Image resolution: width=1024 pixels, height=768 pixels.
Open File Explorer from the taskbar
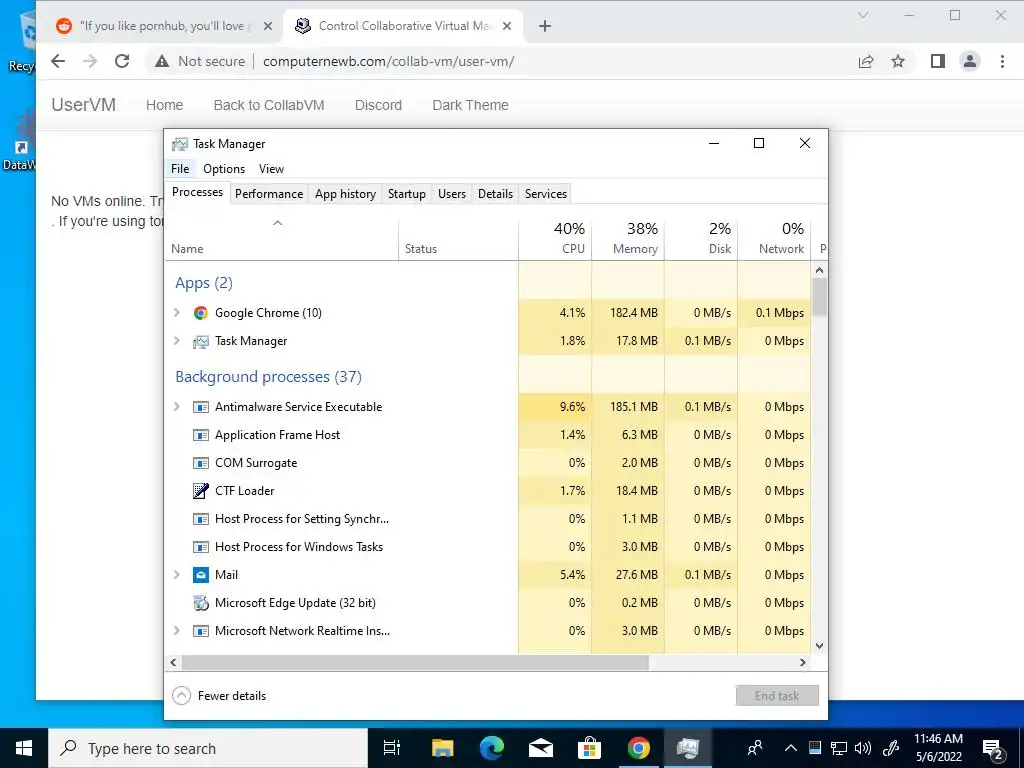pos(442,748)
